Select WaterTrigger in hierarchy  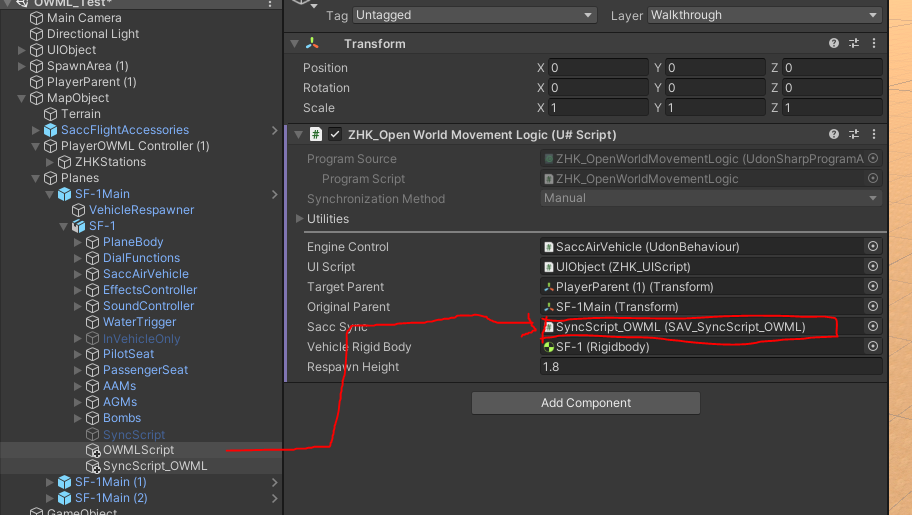(x=140, y=322)
